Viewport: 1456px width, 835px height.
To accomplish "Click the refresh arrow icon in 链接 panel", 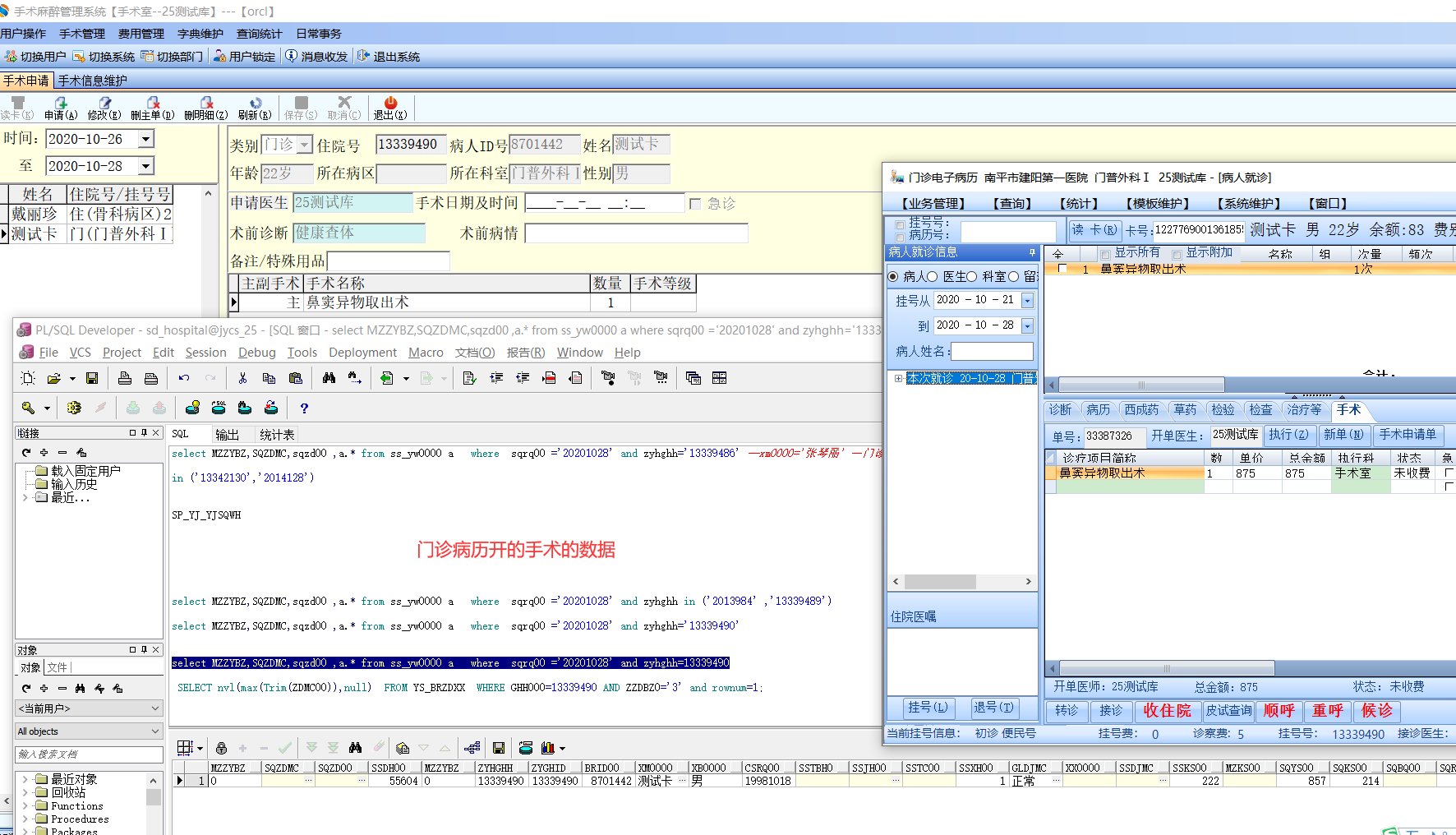I will click(x=26, y=452).
